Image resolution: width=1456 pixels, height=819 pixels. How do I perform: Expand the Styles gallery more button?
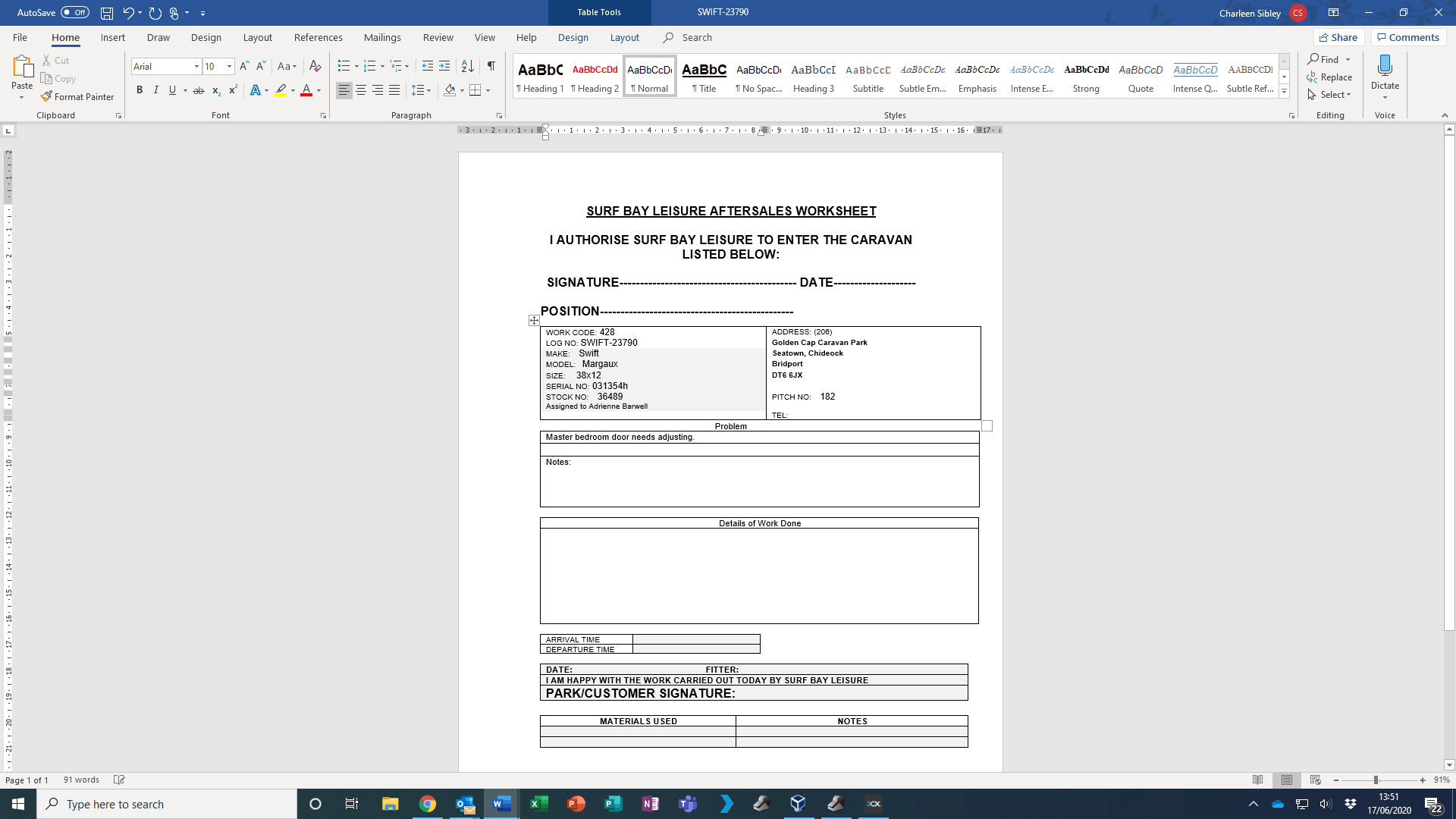pyautogui.click(x=1284, y=92)
